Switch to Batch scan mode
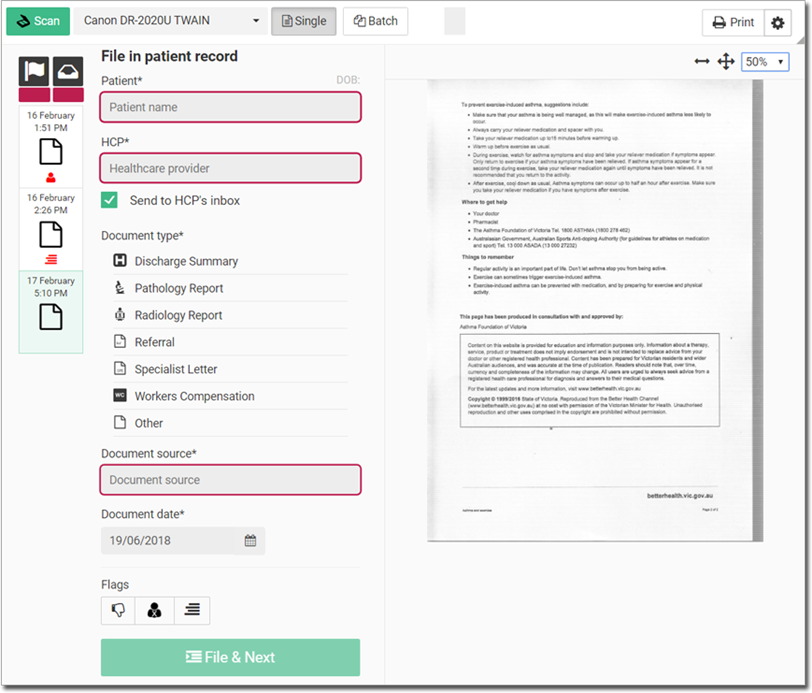The image size is (812, 693). pos(375,21)
